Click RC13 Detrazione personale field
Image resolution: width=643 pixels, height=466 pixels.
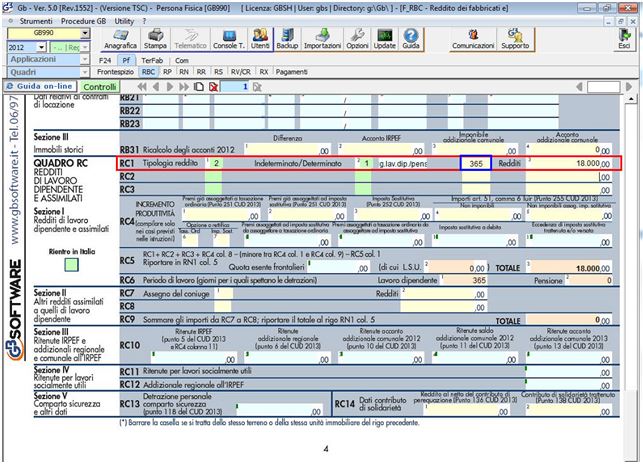tap(279, 411)
